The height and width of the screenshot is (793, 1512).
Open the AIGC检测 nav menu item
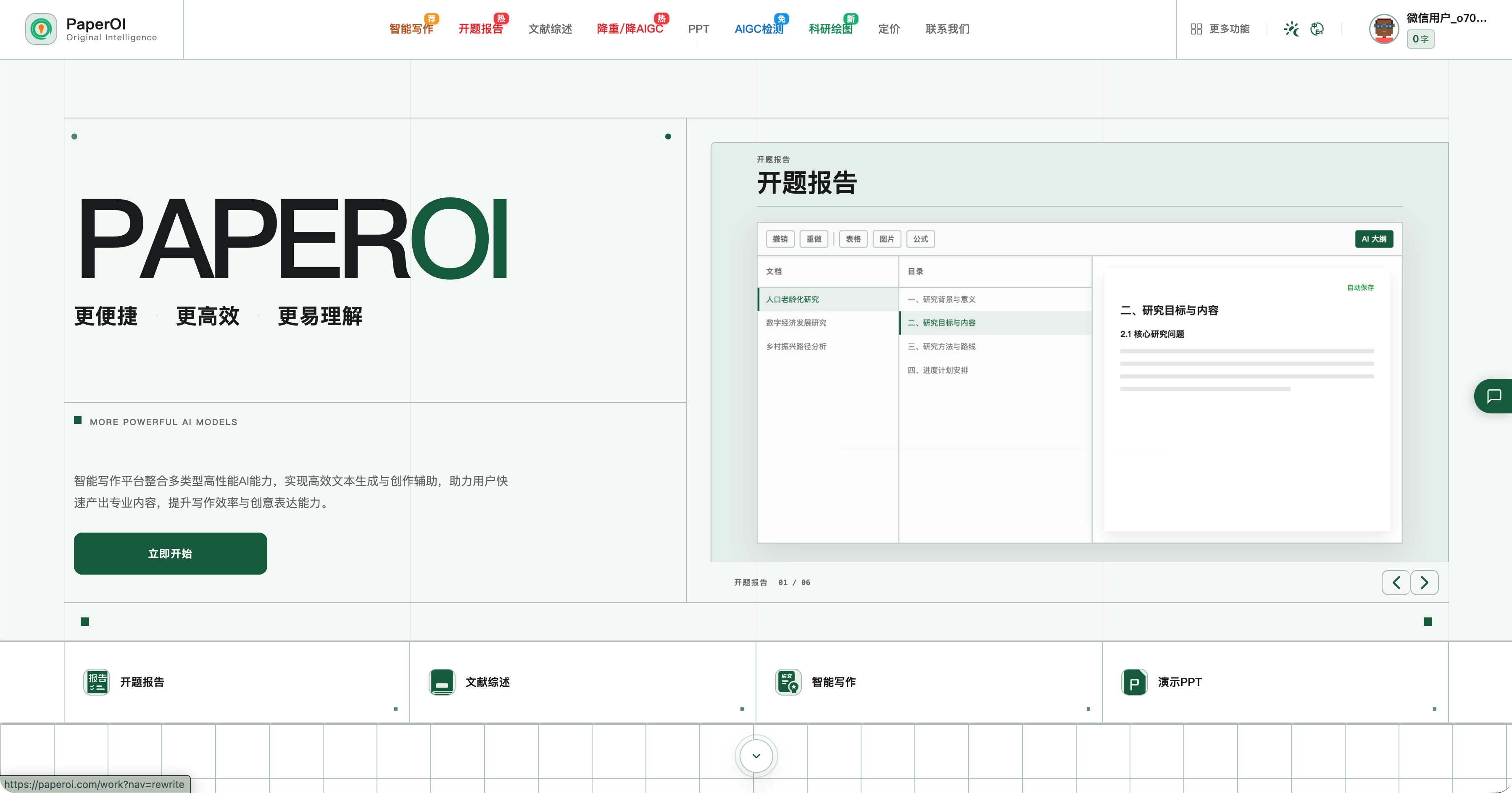pos(759,29)
